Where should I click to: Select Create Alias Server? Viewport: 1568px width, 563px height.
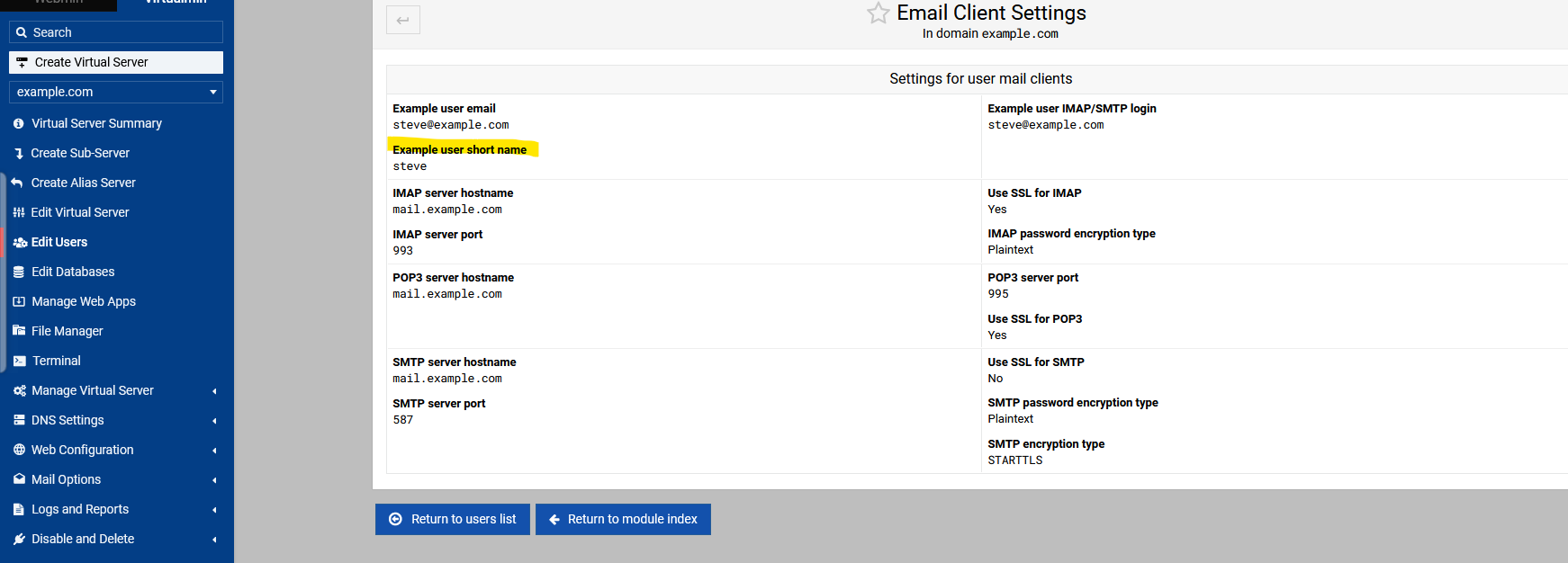[x=83, y=183]
